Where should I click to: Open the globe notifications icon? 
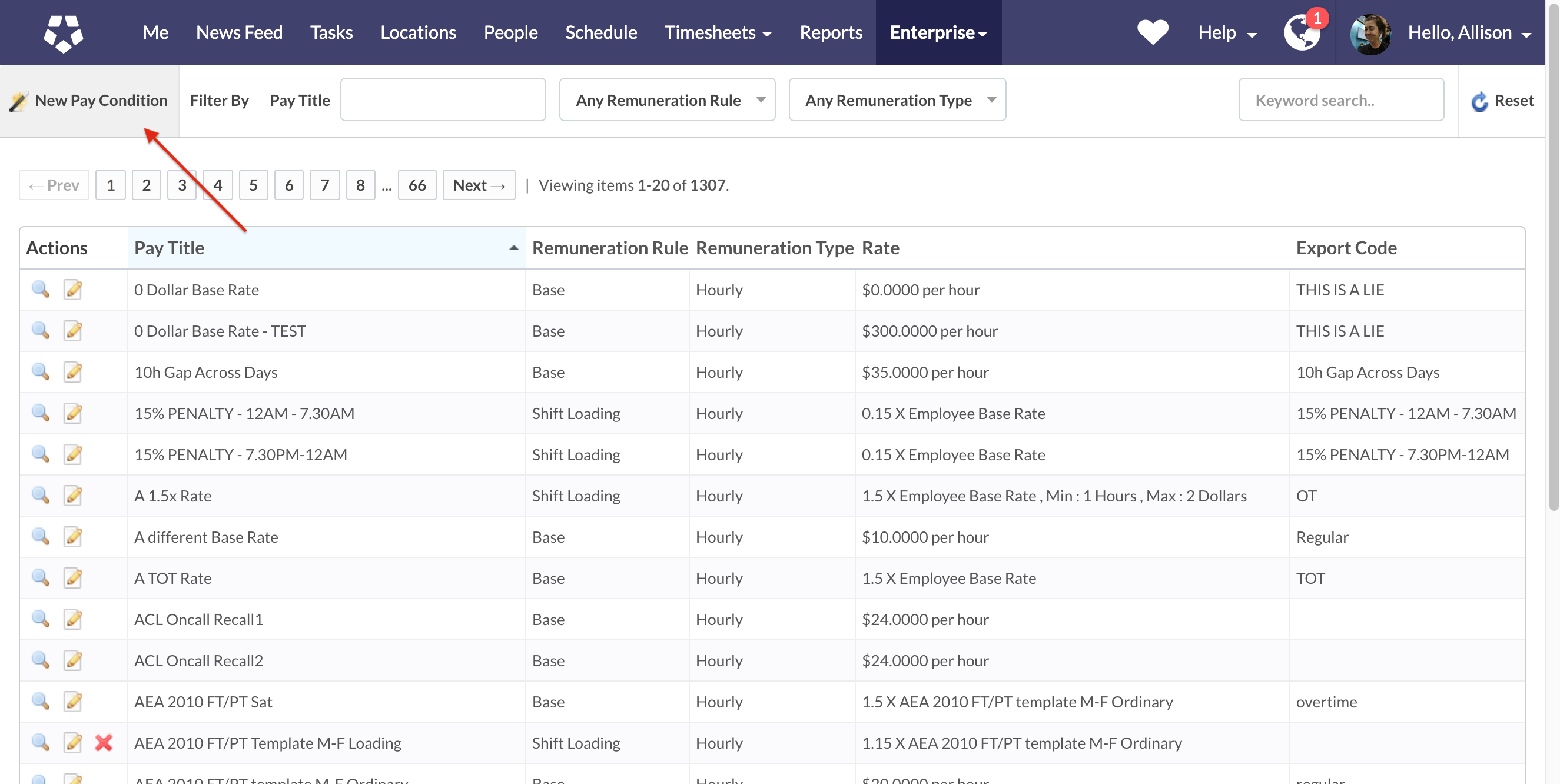(1302, 34)
